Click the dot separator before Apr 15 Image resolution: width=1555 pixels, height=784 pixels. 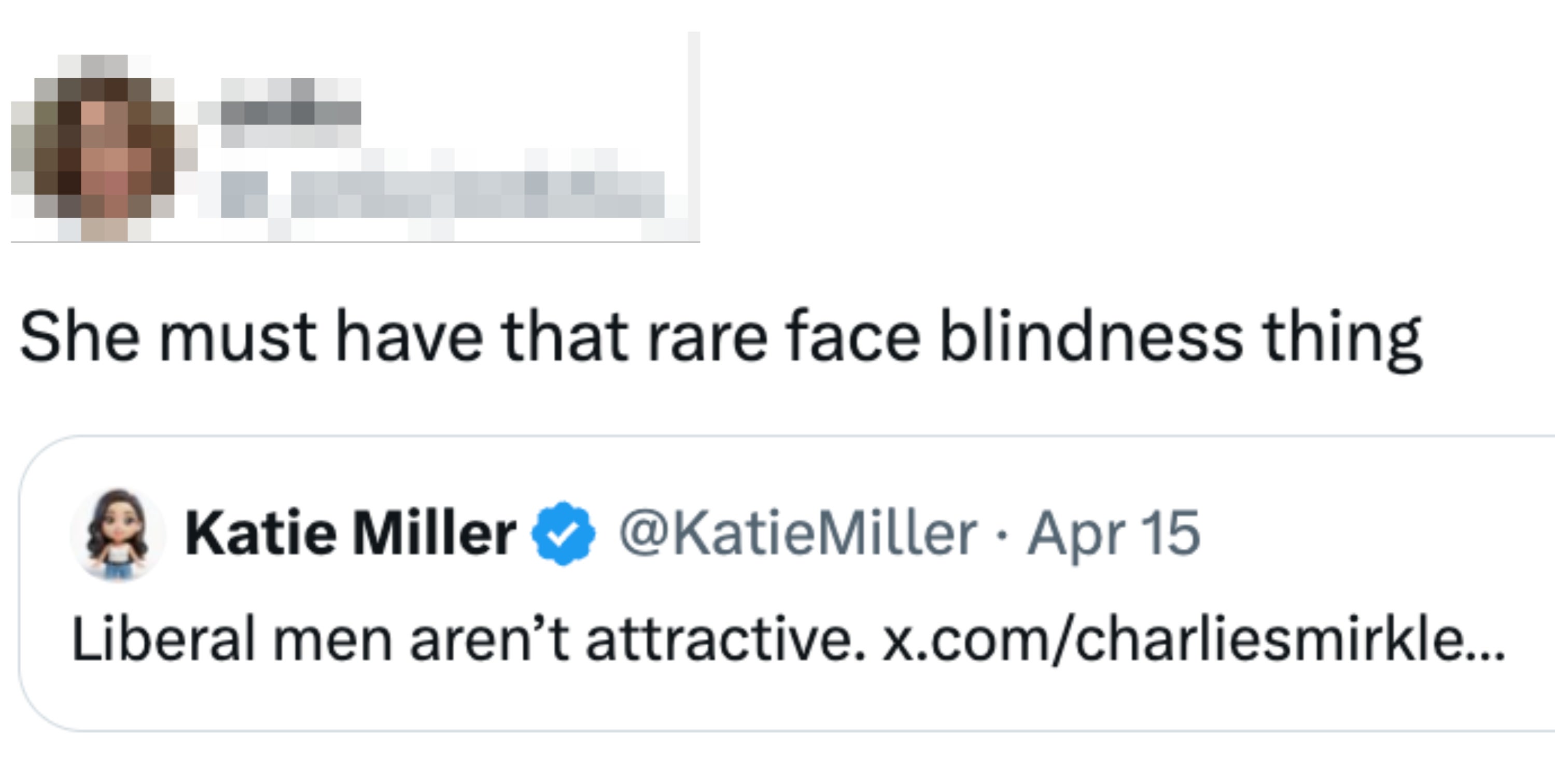[1002, 534]
